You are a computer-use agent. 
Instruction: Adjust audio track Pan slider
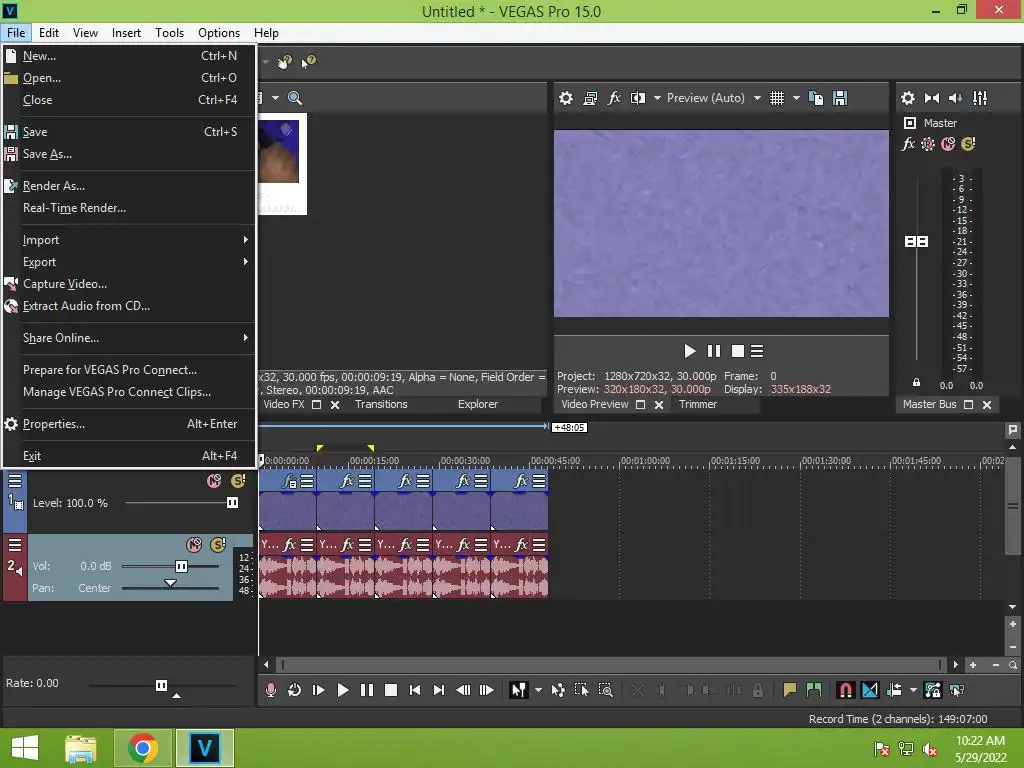point(170,584)
